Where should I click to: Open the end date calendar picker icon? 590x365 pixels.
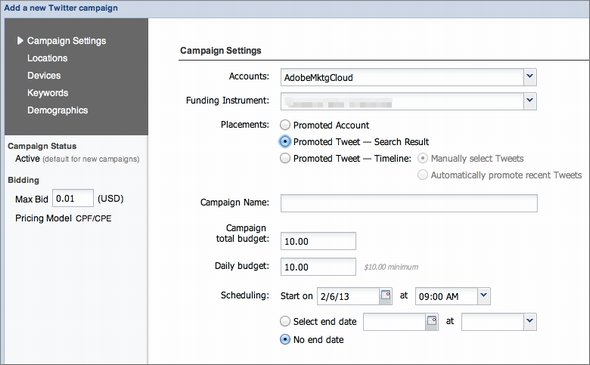(x=432, y=321)
